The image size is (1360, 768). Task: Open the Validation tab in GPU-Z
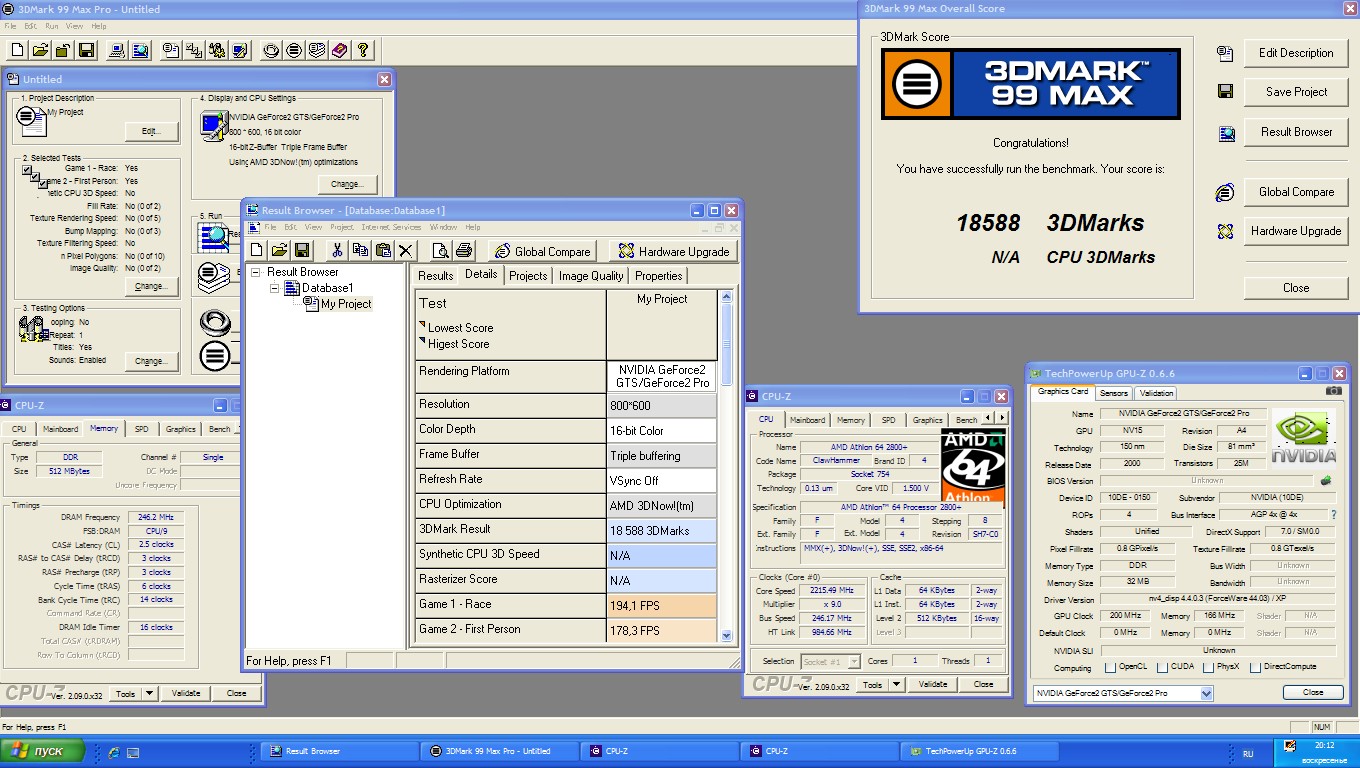(1156, 393)
